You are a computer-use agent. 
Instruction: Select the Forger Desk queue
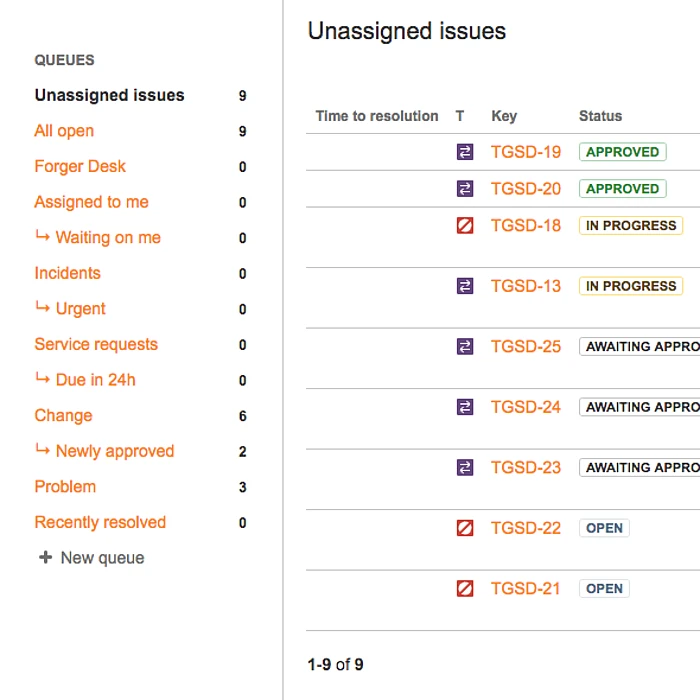[x=80, y=167]
